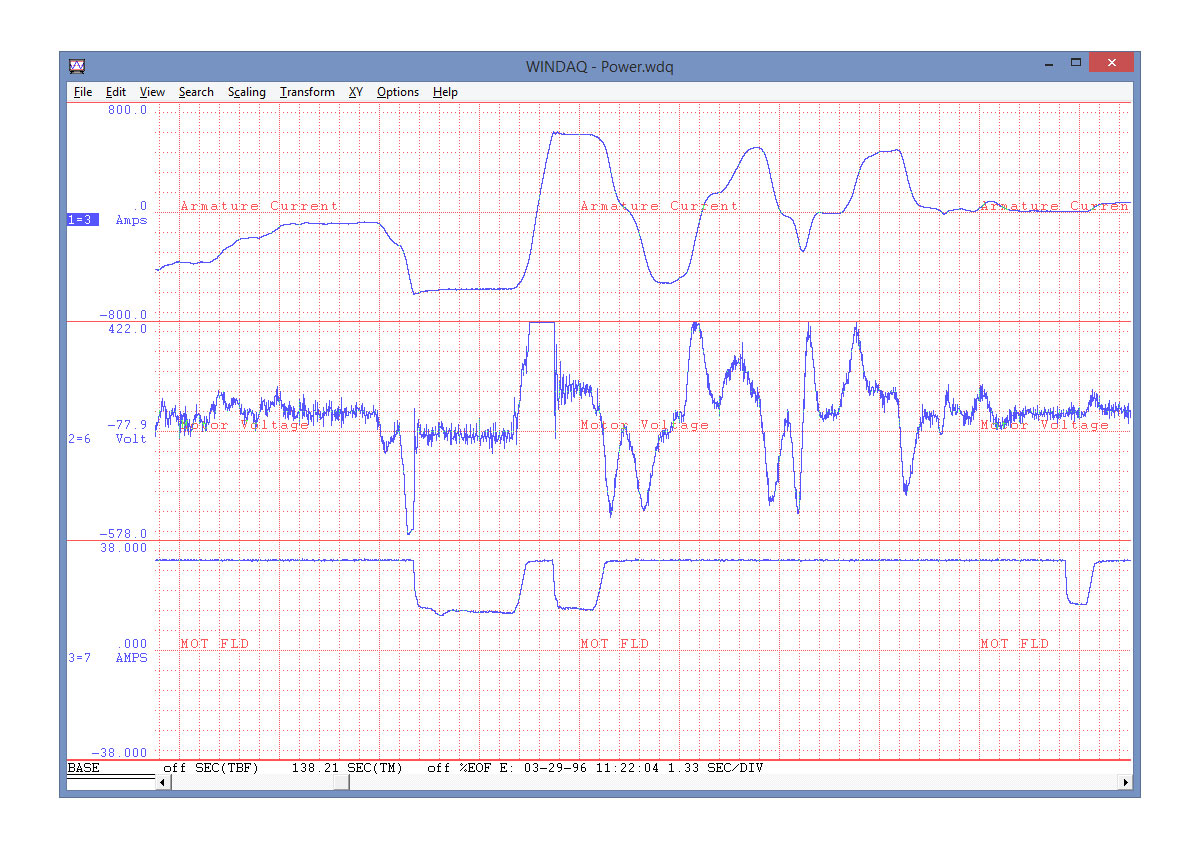This screenshot has height=850, width=1200.
Task: Open the Transform menu
Action: tap(307, 92)
